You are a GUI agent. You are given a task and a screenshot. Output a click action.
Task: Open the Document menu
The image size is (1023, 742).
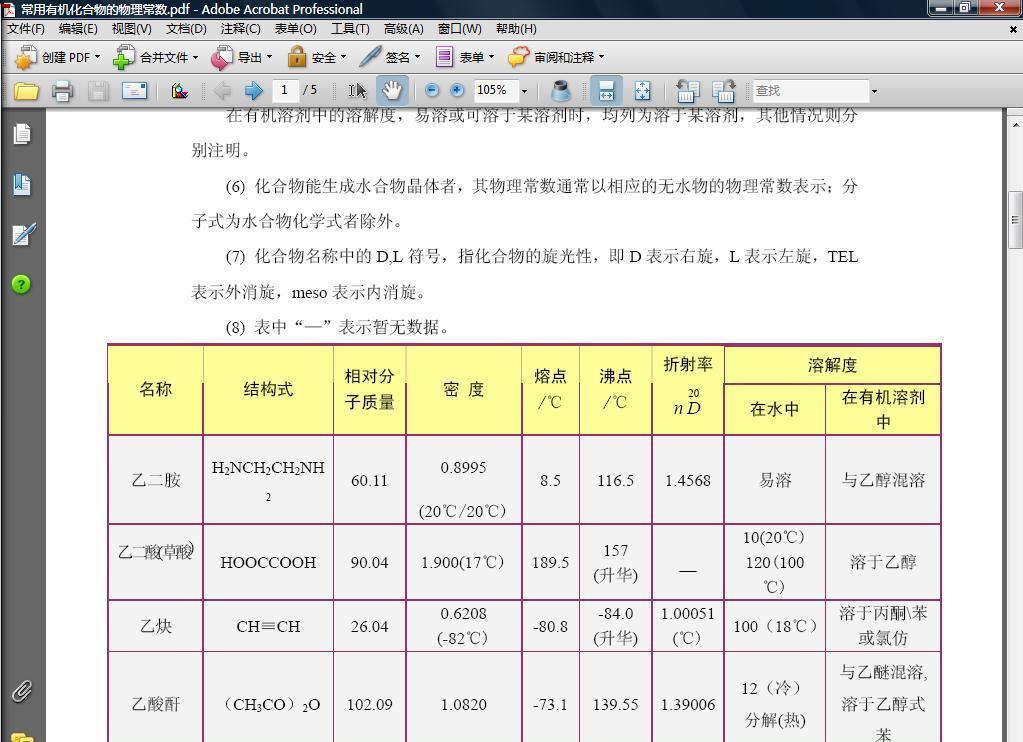tap(186, 29)
